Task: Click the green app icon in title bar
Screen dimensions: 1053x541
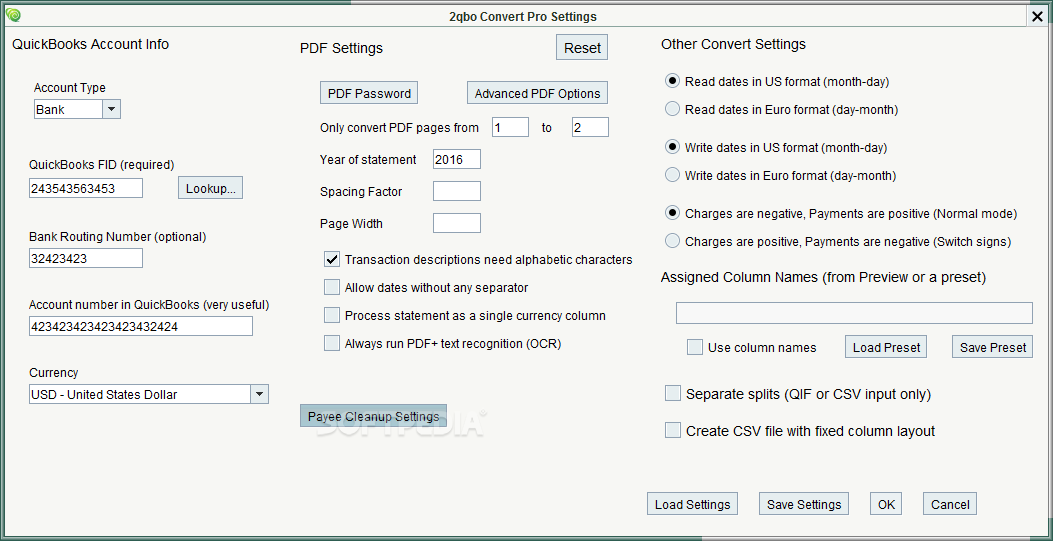Action: pos(13,15)
